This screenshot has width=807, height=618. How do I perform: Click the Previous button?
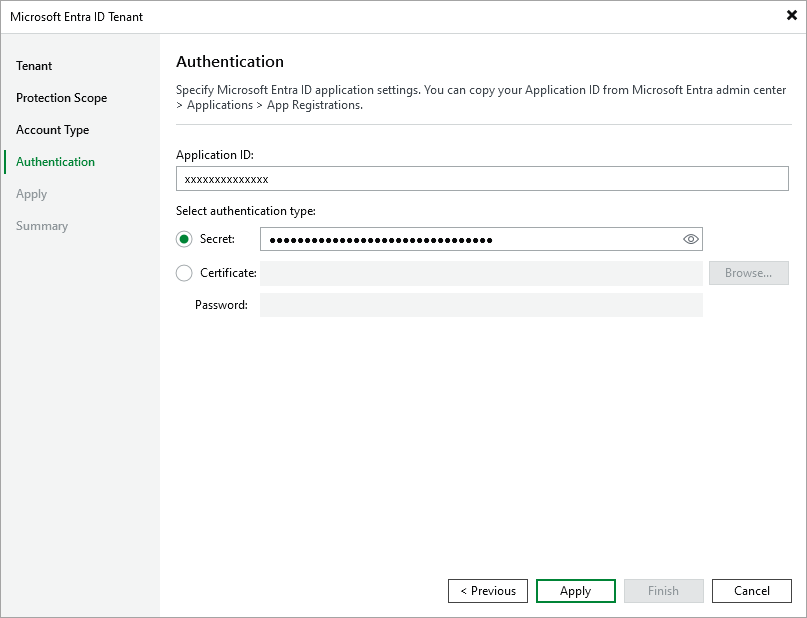click(487, 591)
